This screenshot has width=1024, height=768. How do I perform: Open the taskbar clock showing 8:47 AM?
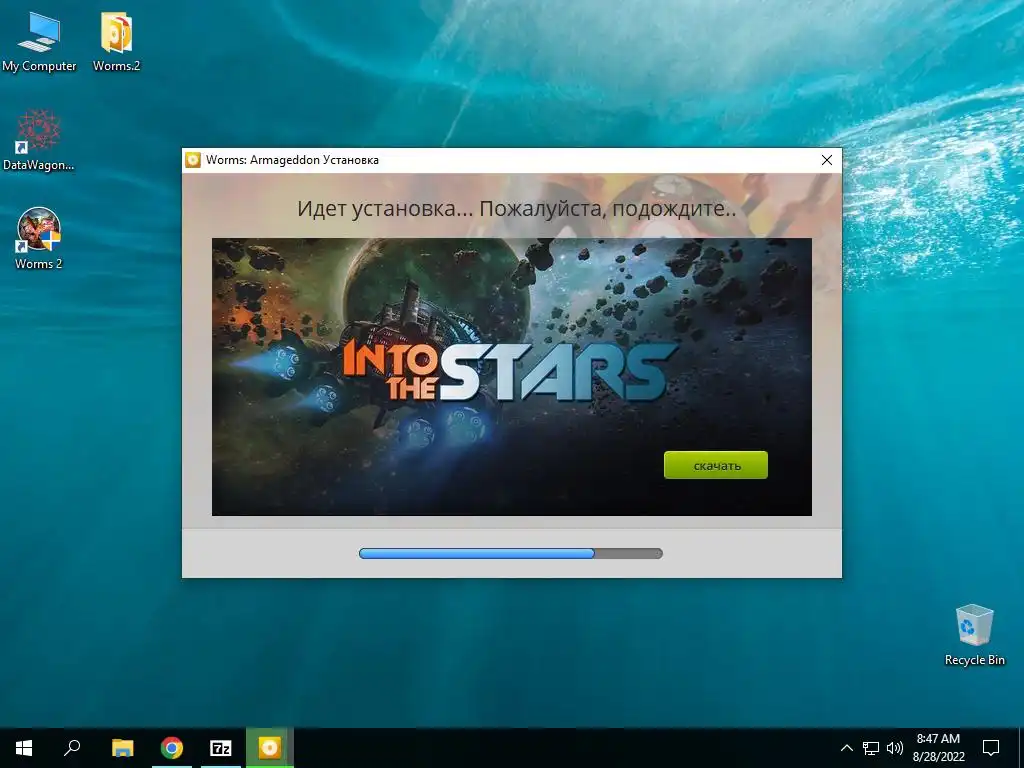tap(938, 748)
